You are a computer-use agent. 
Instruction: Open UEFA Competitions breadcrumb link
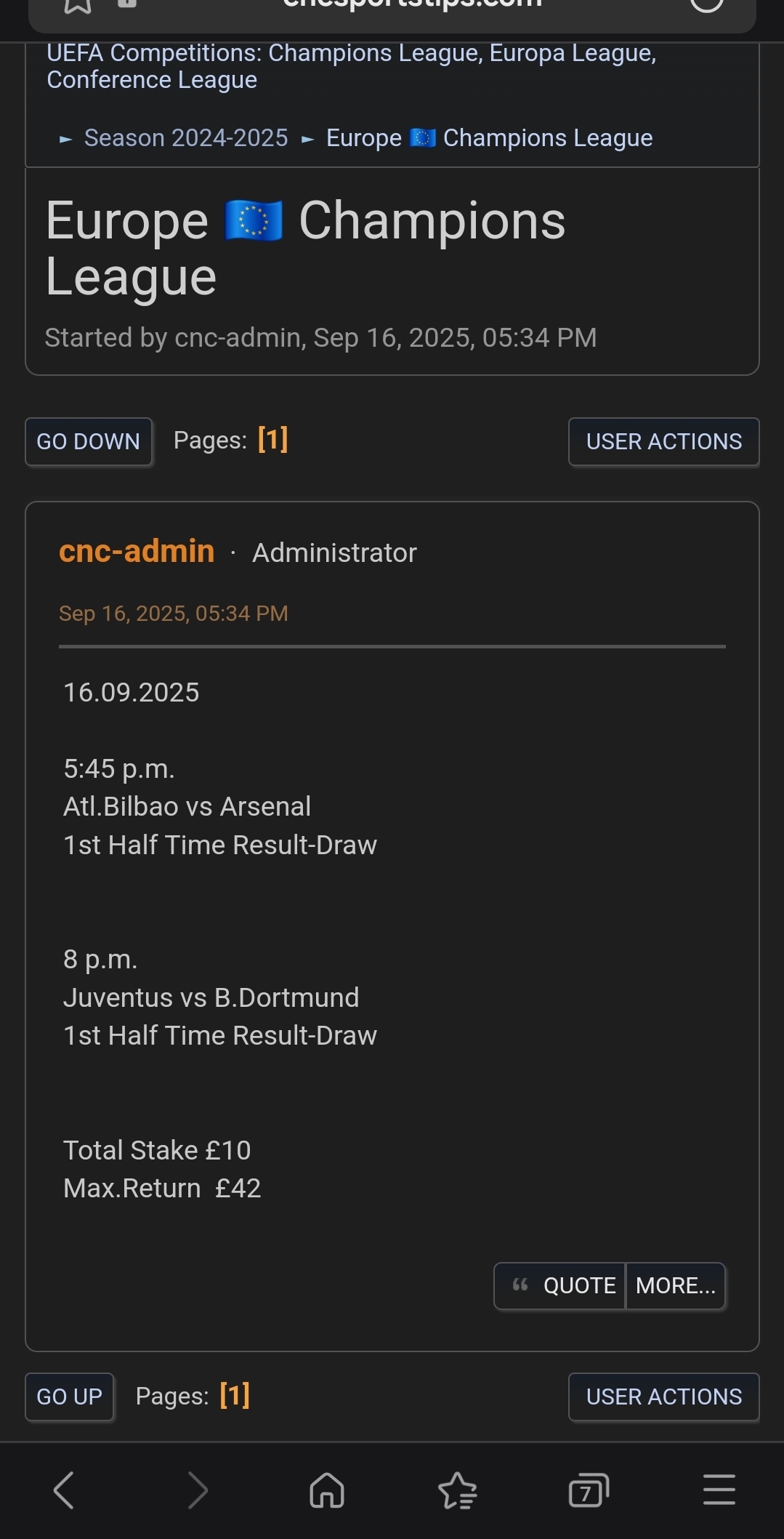tap(351, 66)
